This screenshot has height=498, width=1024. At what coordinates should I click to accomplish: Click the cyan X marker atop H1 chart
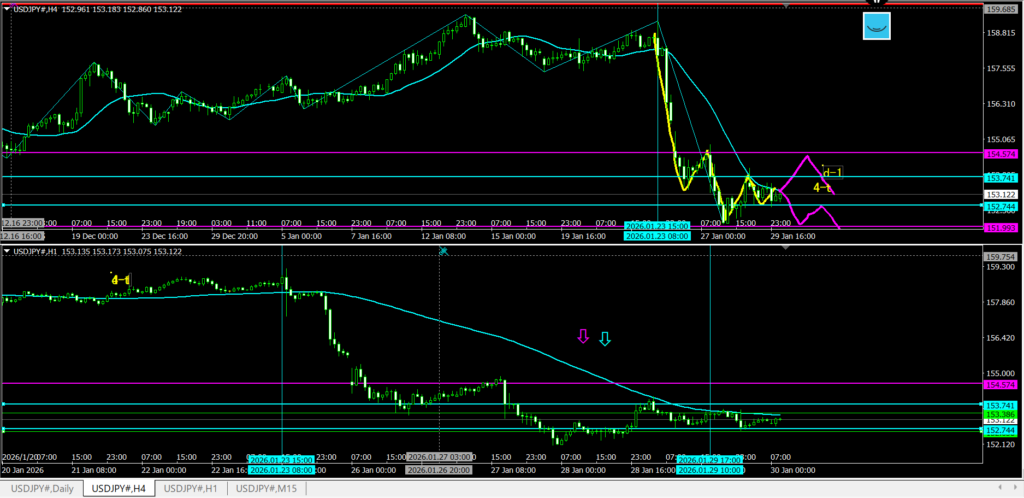[x=443, y=251]
